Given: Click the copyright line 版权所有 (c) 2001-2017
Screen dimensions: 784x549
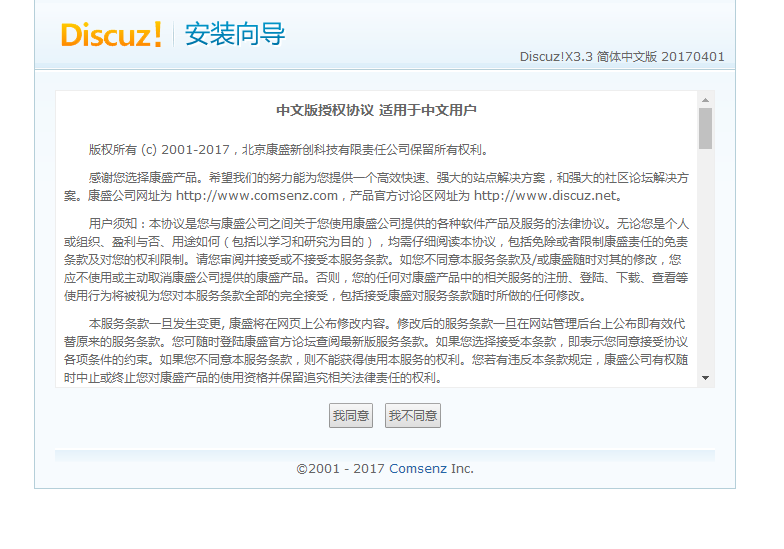Looking at the screenshot, I should pos(159,150).
